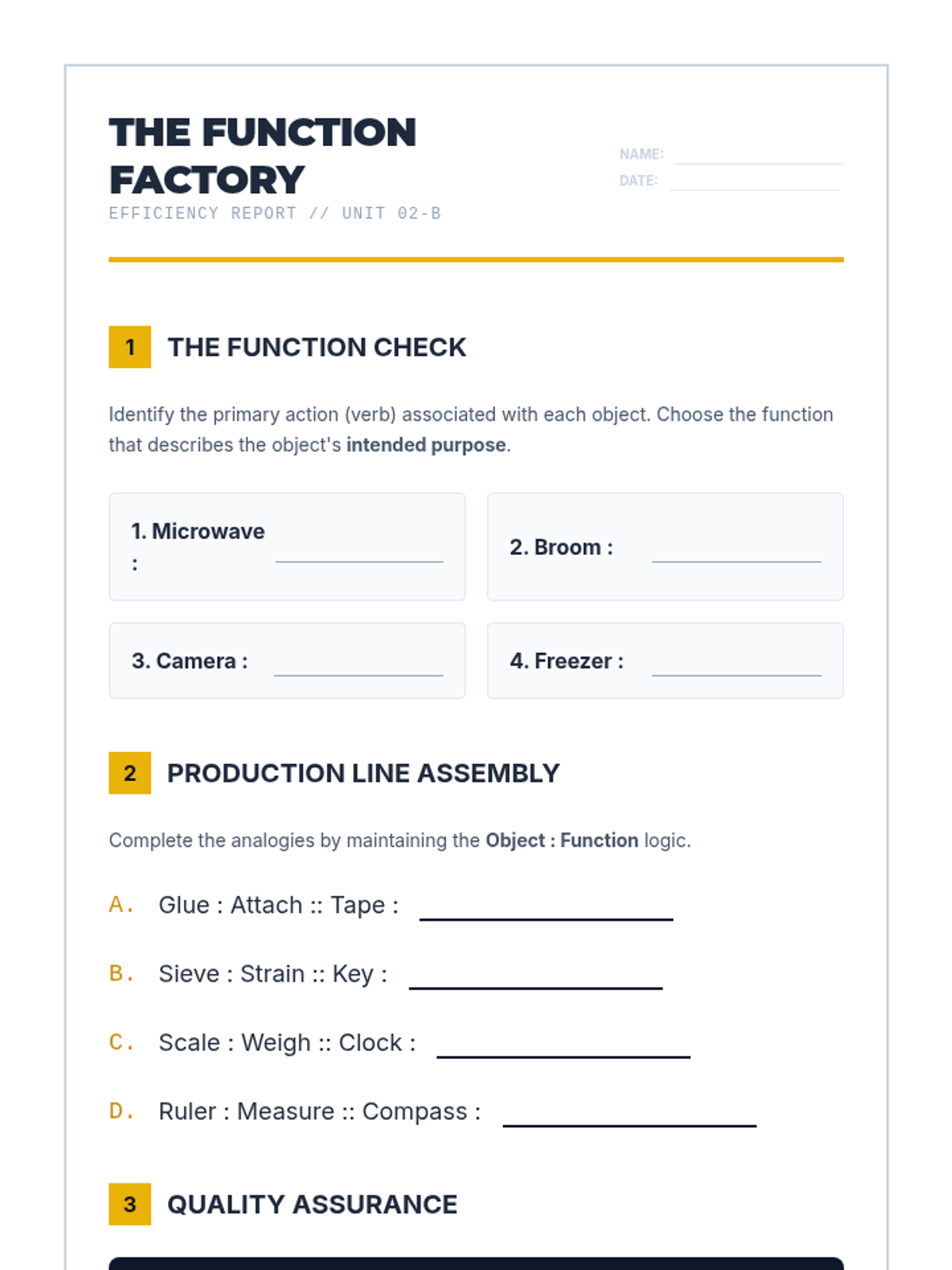The width and height of the screenshot is (952, 1270).
Task: Click the letter A analogy marker
Action: pyautogui.click(x=121, y=905)
